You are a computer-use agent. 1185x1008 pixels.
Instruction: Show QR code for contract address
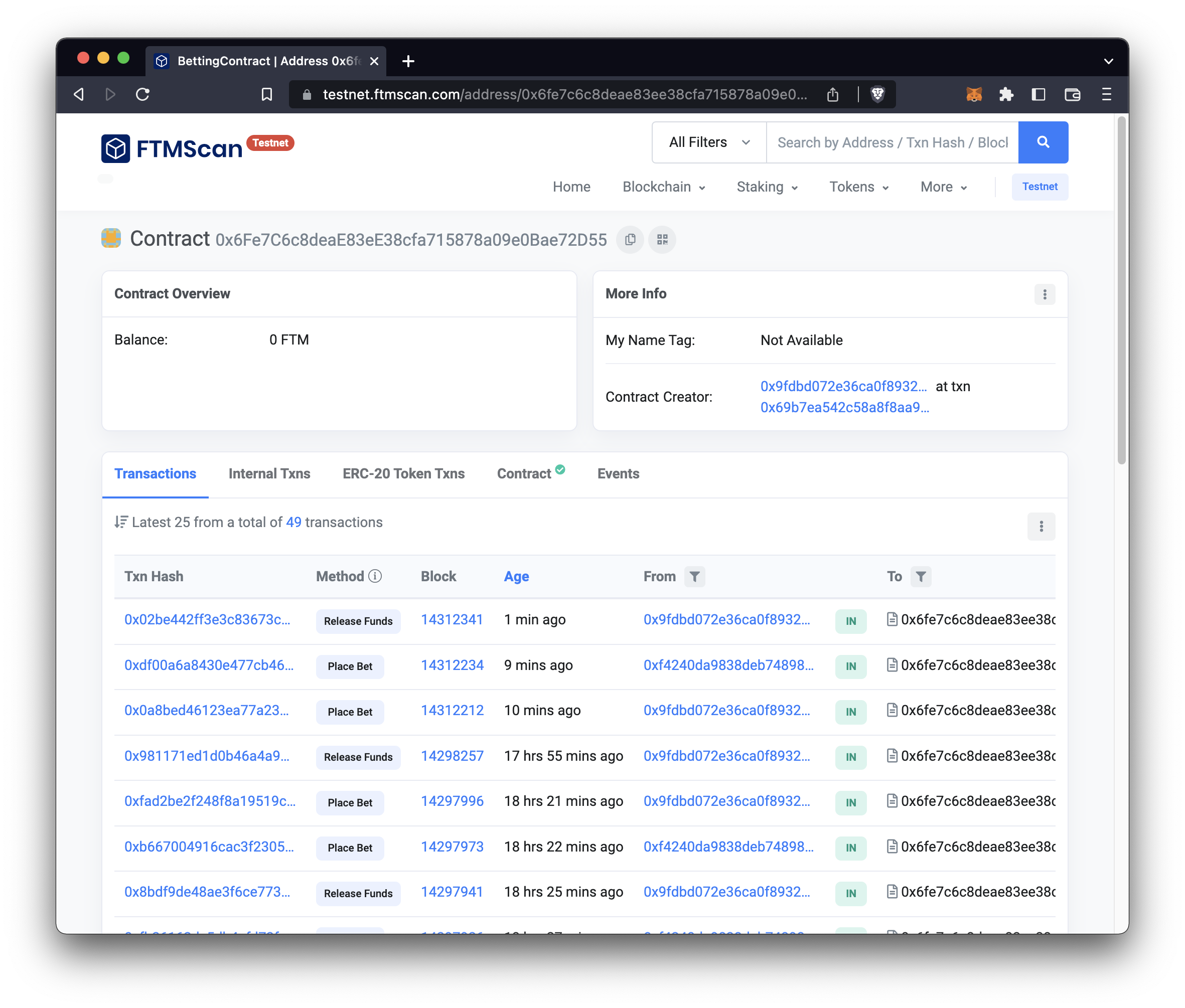point(662,240)
